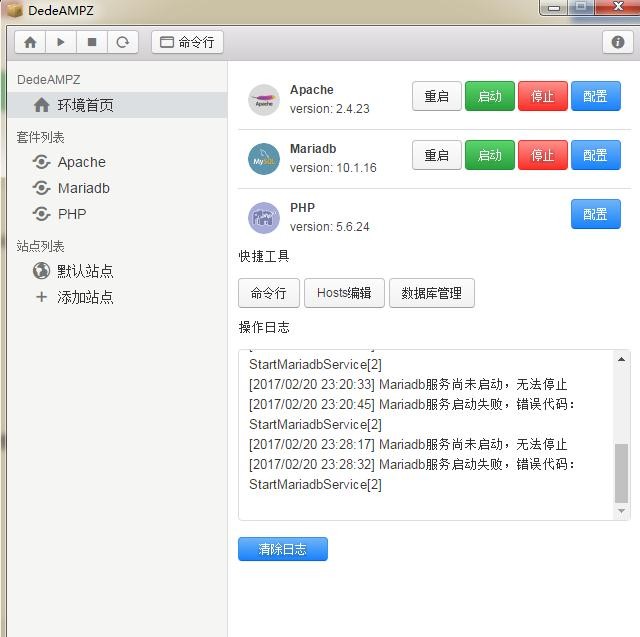The width and height of the screenshot is (640, 637).
Task: Click the text 'version: 2.4.23'
Action: tap(329, 109)
